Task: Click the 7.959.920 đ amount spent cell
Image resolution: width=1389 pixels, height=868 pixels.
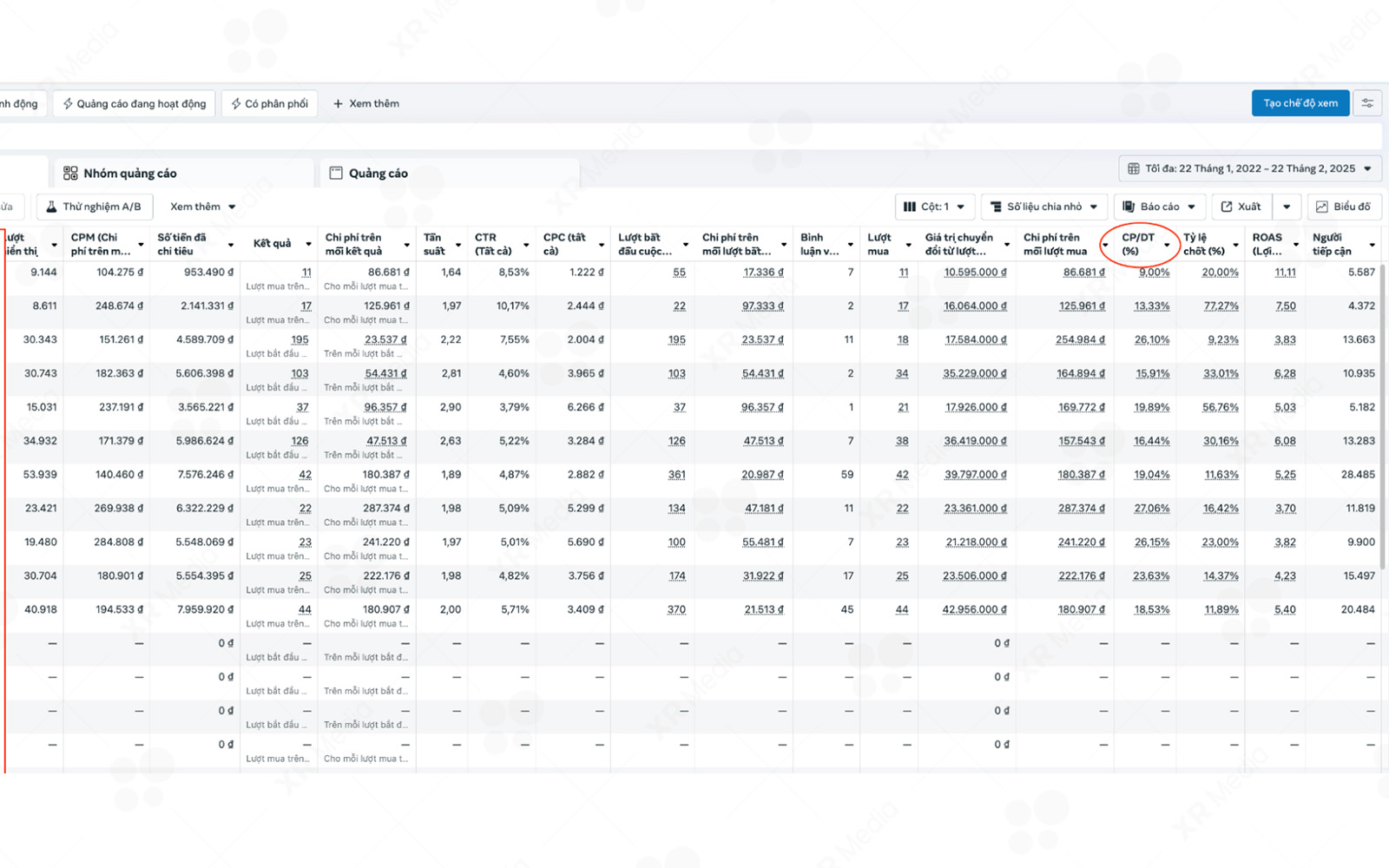Action: (x=206, y=610)
